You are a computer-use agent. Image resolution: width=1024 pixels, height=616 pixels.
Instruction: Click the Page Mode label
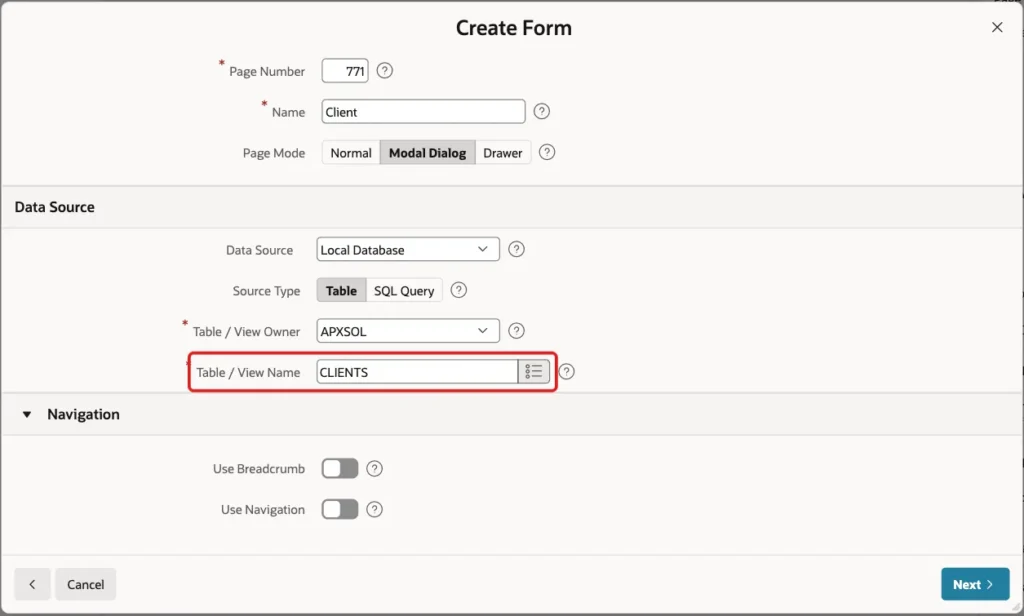(x=274, y=153)
